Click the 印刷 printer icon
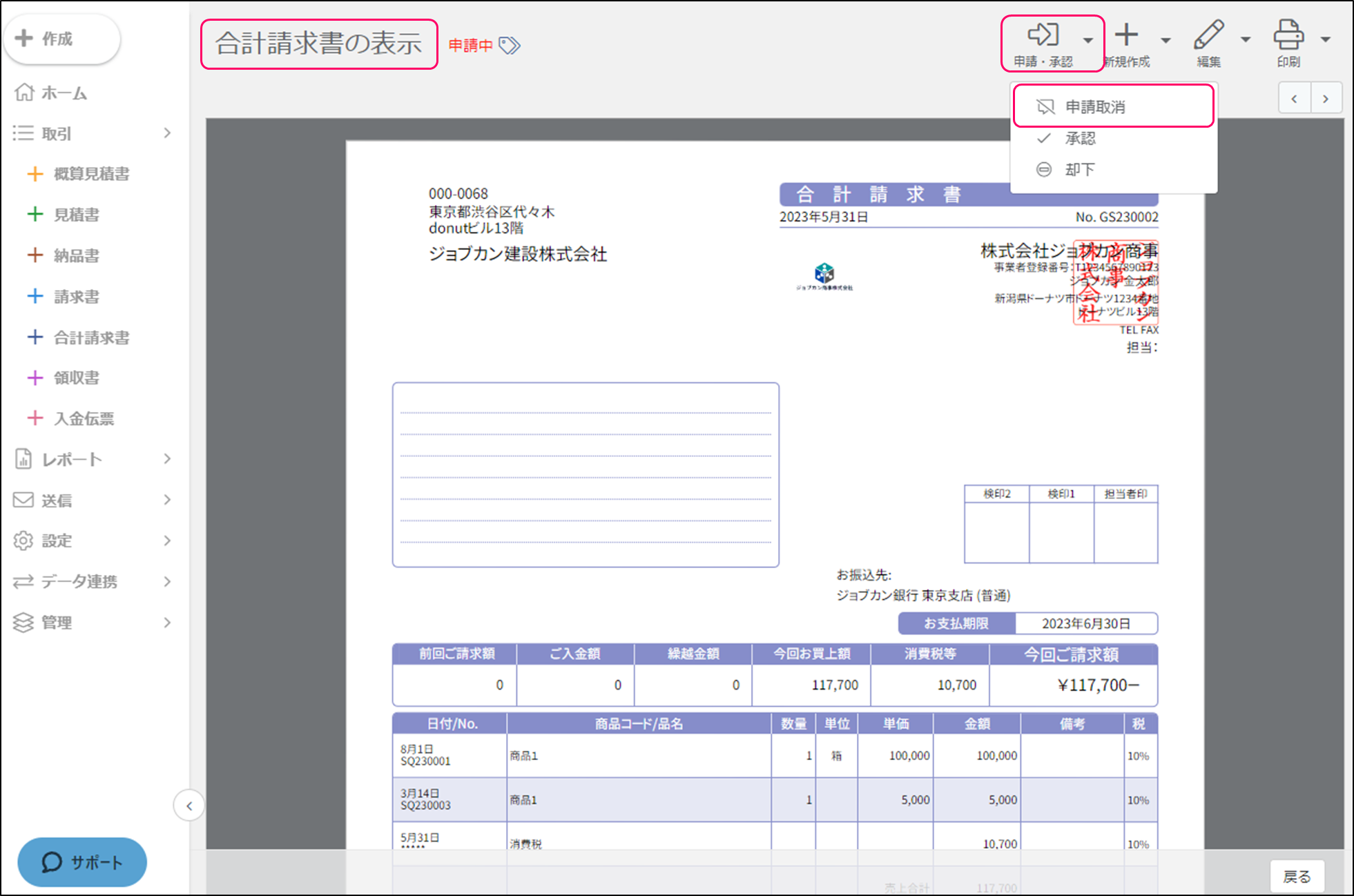 [1288, 35]
